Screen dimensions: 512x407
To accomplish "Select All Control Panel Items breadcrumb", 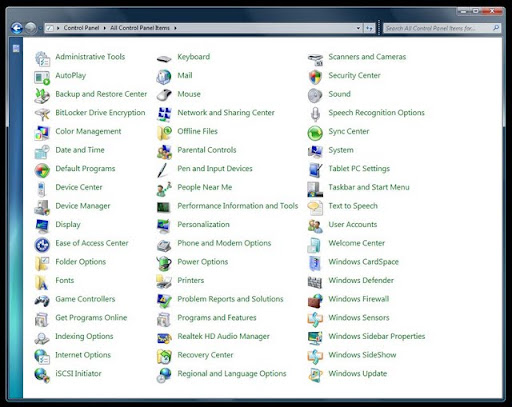I will 140,28.
